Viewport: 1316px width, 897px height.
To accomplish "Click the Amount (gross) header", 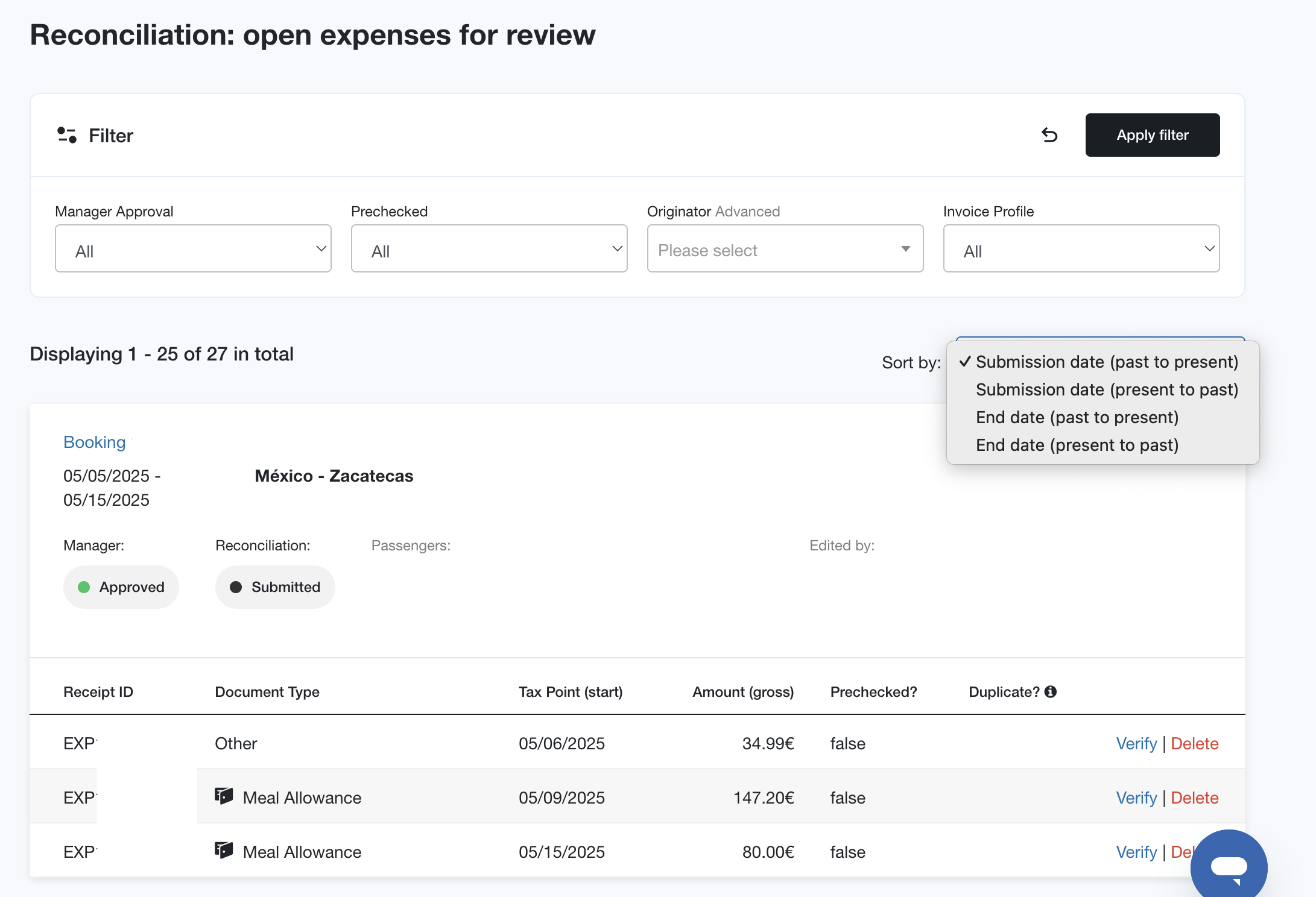I will click(743, 691).
